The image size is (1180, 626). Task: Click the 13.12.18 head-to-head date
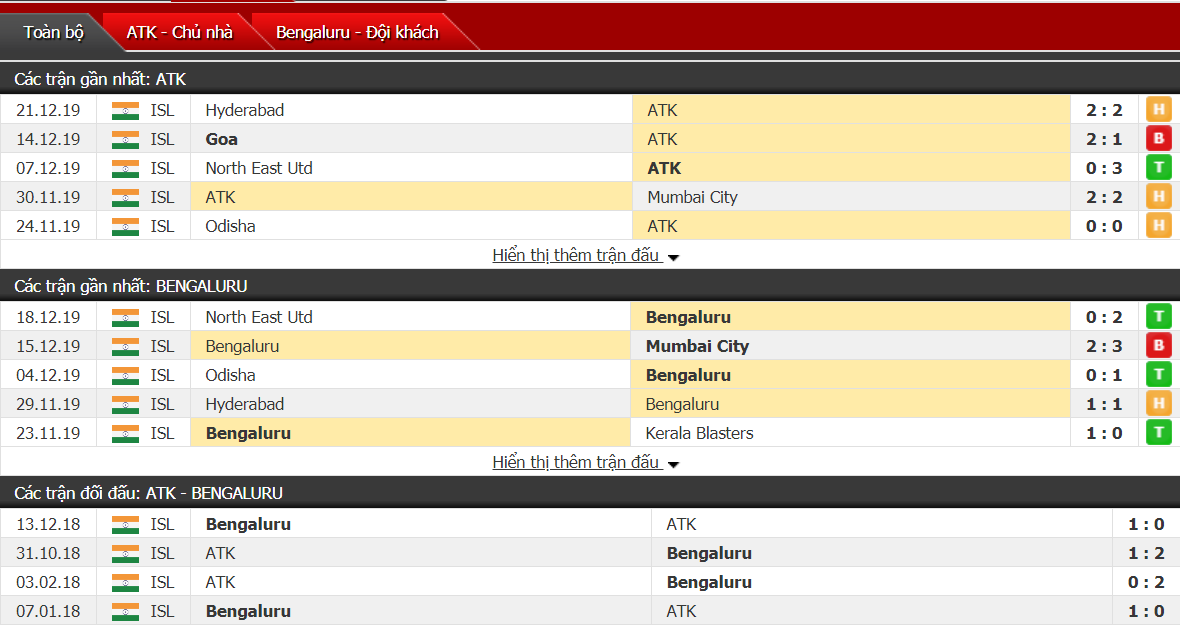(x=48, y=524)
